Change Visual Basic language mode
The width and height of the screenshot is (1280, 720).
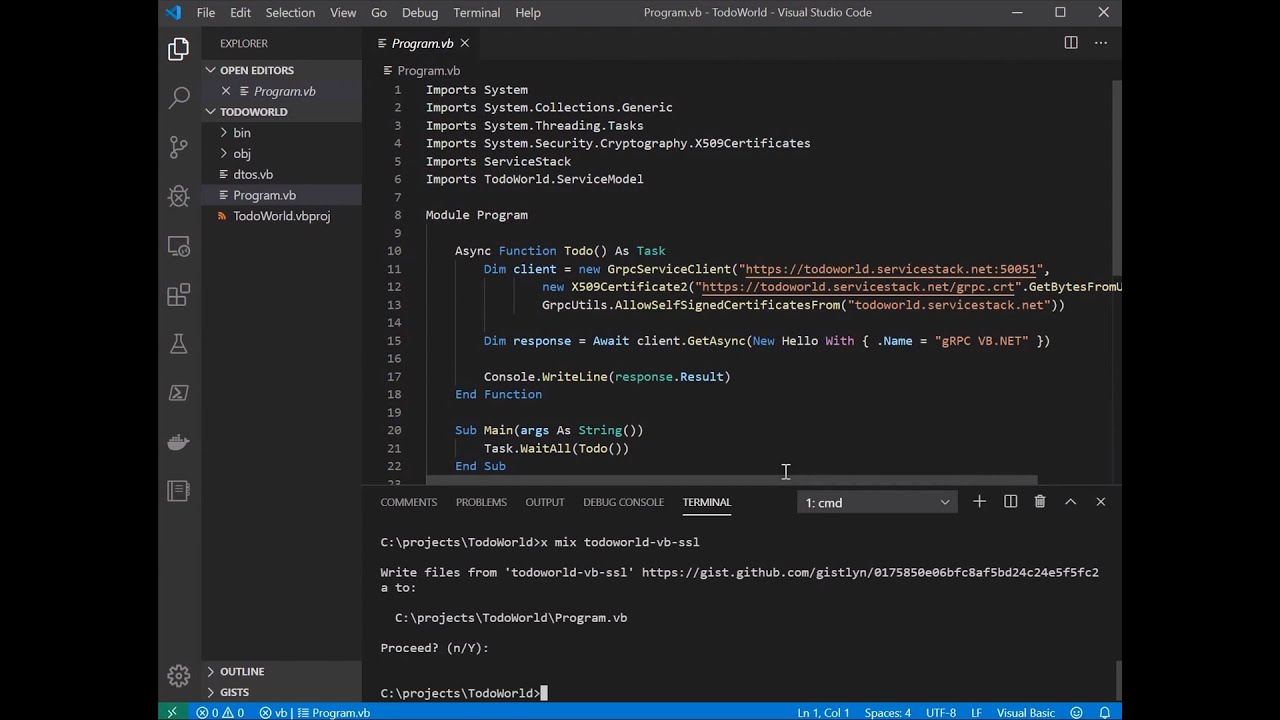click(1026, 712)
